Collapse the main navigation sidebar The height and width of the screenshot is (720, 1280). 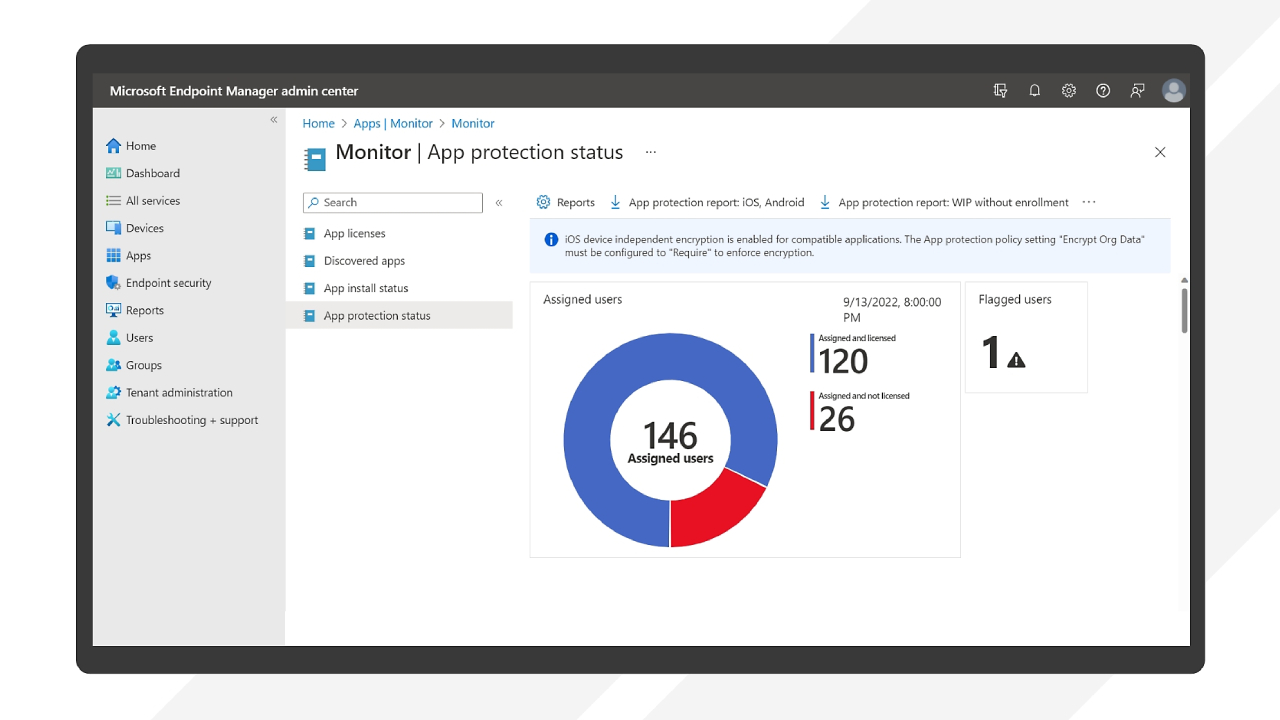[274, 120]
